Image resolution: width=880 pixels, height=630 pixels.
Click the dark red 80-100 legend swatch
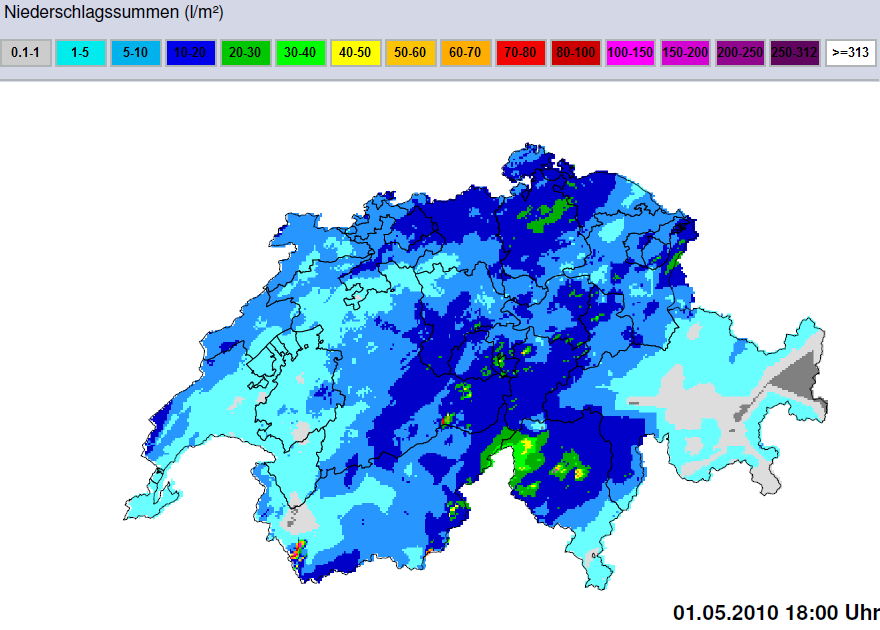[576, 53]
